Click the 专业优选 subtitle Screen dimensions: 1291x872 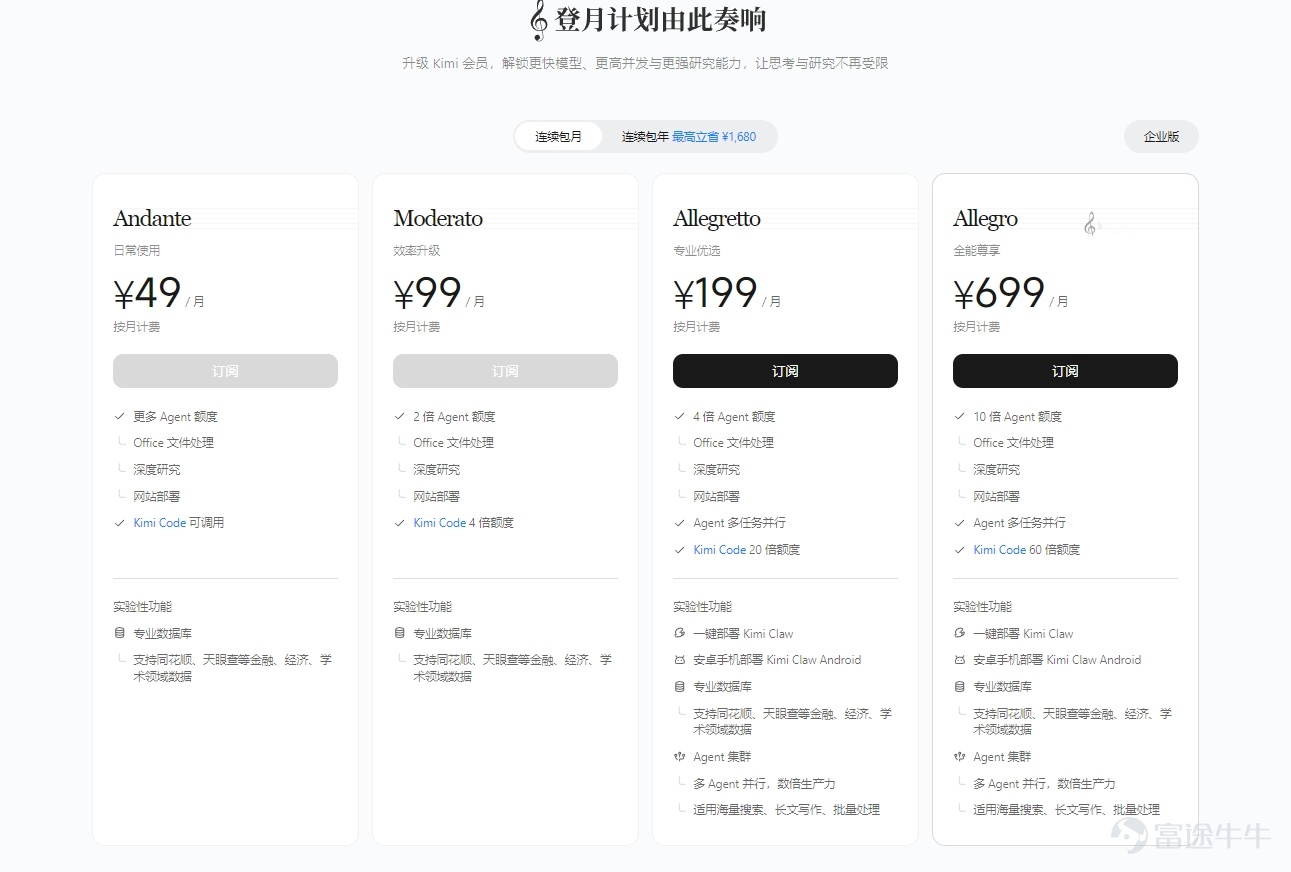click(696, 250)
